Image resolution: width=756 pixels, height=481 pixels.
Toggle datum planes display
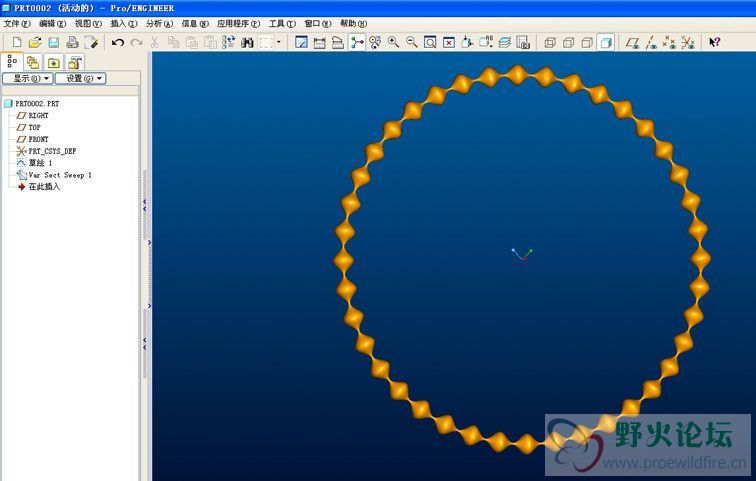coord(633,42)
